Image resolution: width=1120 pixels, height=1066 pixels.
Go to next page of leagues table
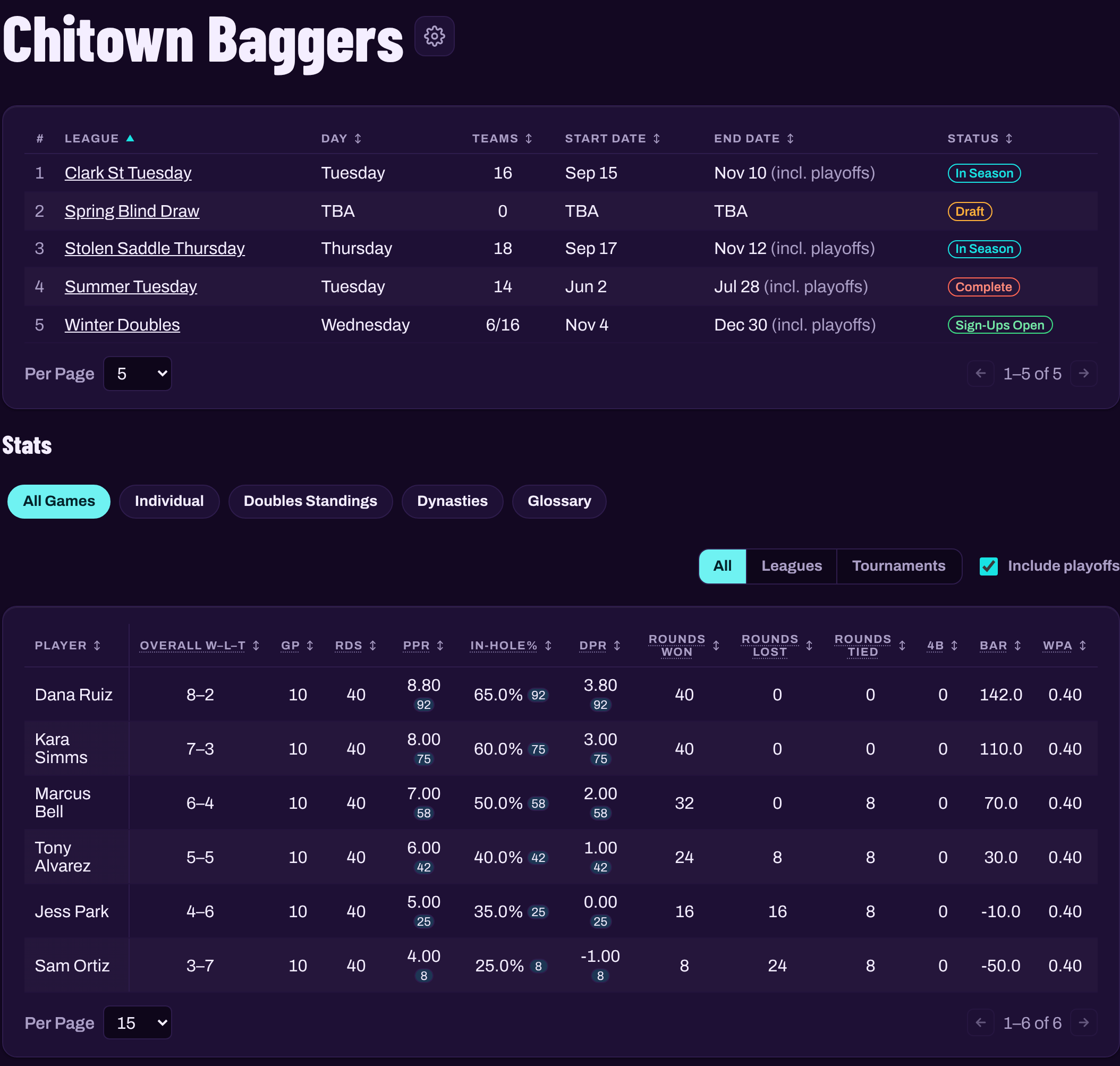pyautogui.click(x=1083, y=374)
